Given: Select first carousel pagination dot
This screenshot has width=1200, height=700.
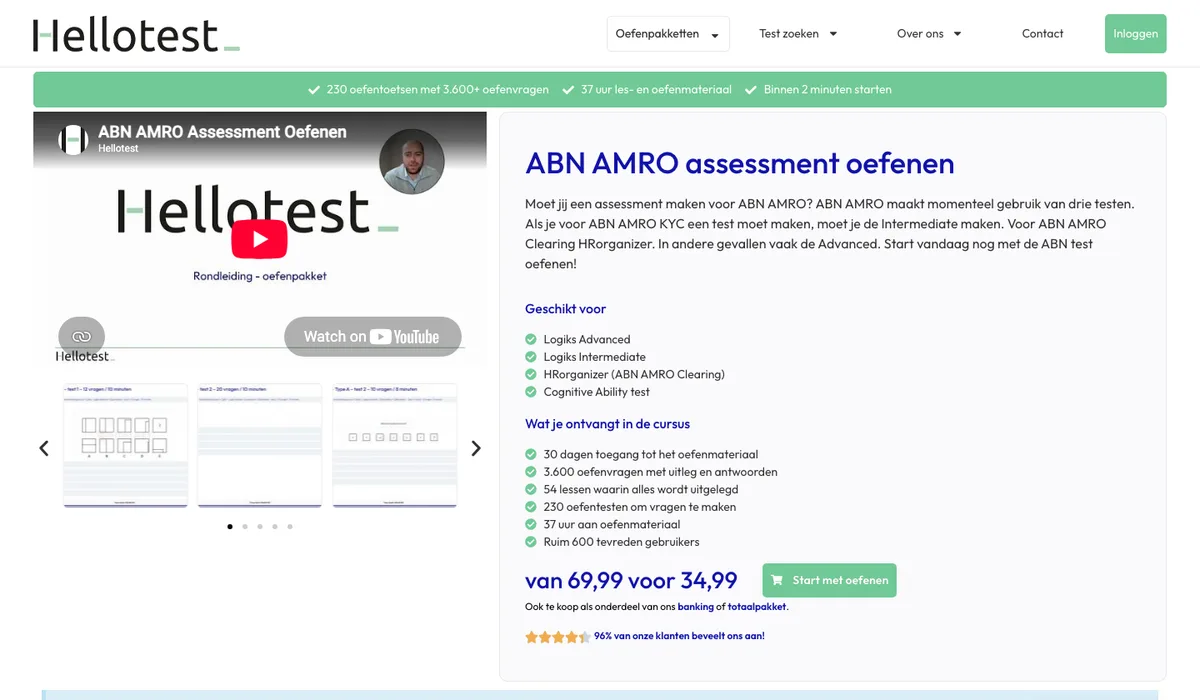Looking at the screenshot, I should (230, 526).
